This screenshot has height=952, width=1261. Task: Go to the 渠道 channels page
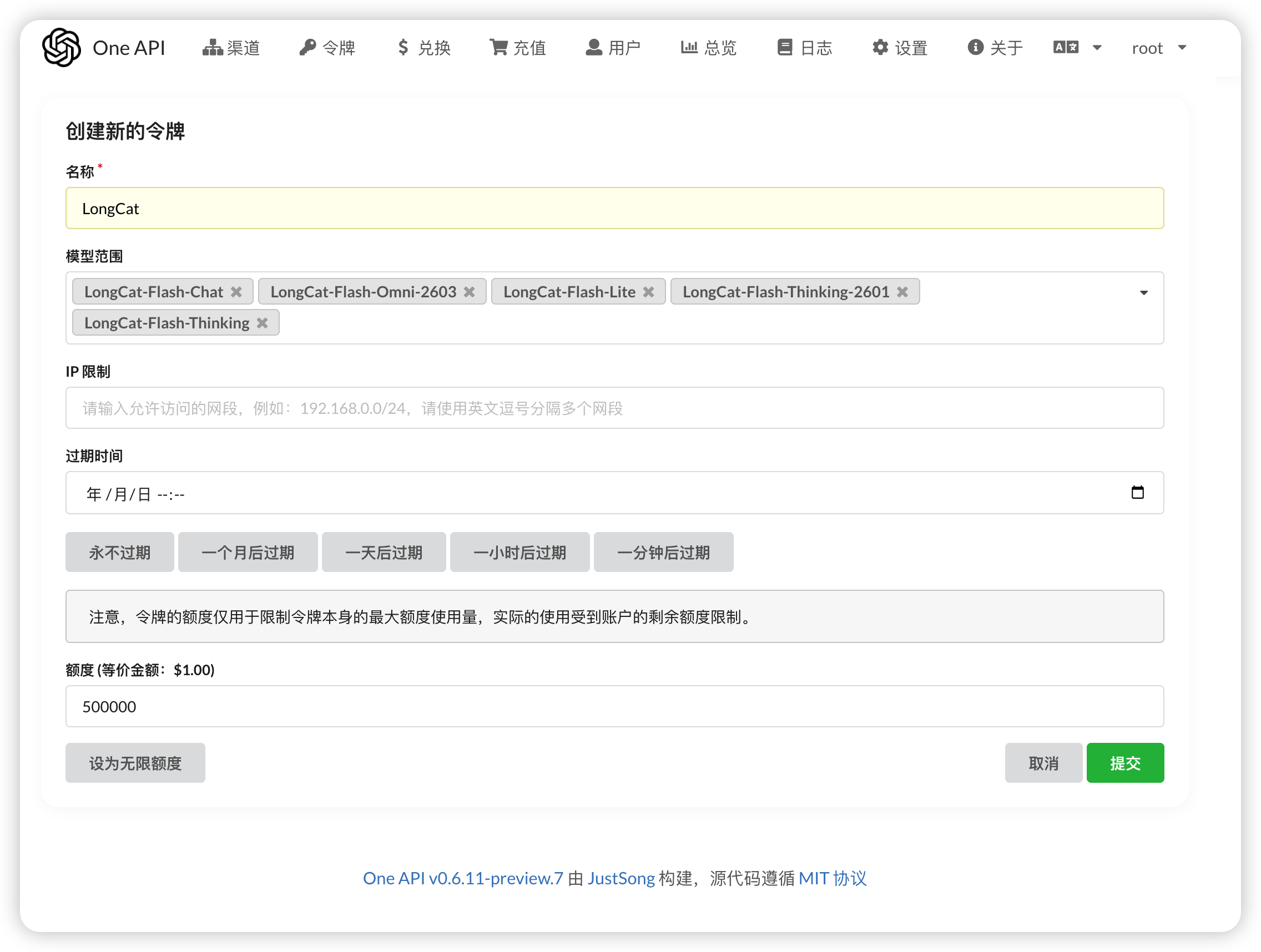(231, 48)
